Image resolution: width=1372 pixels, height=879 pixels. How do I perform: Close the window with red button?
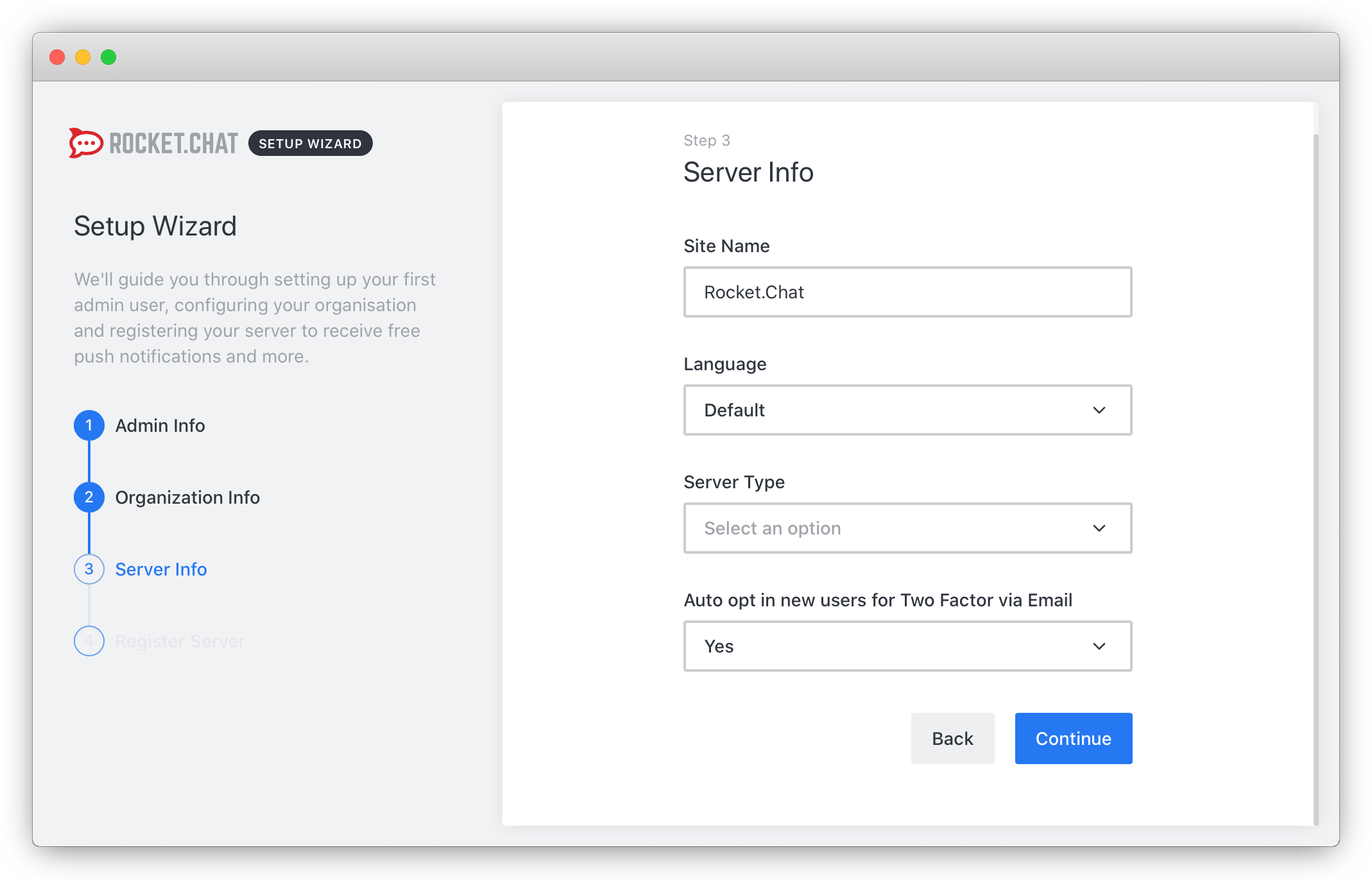(x=57, y=57)
